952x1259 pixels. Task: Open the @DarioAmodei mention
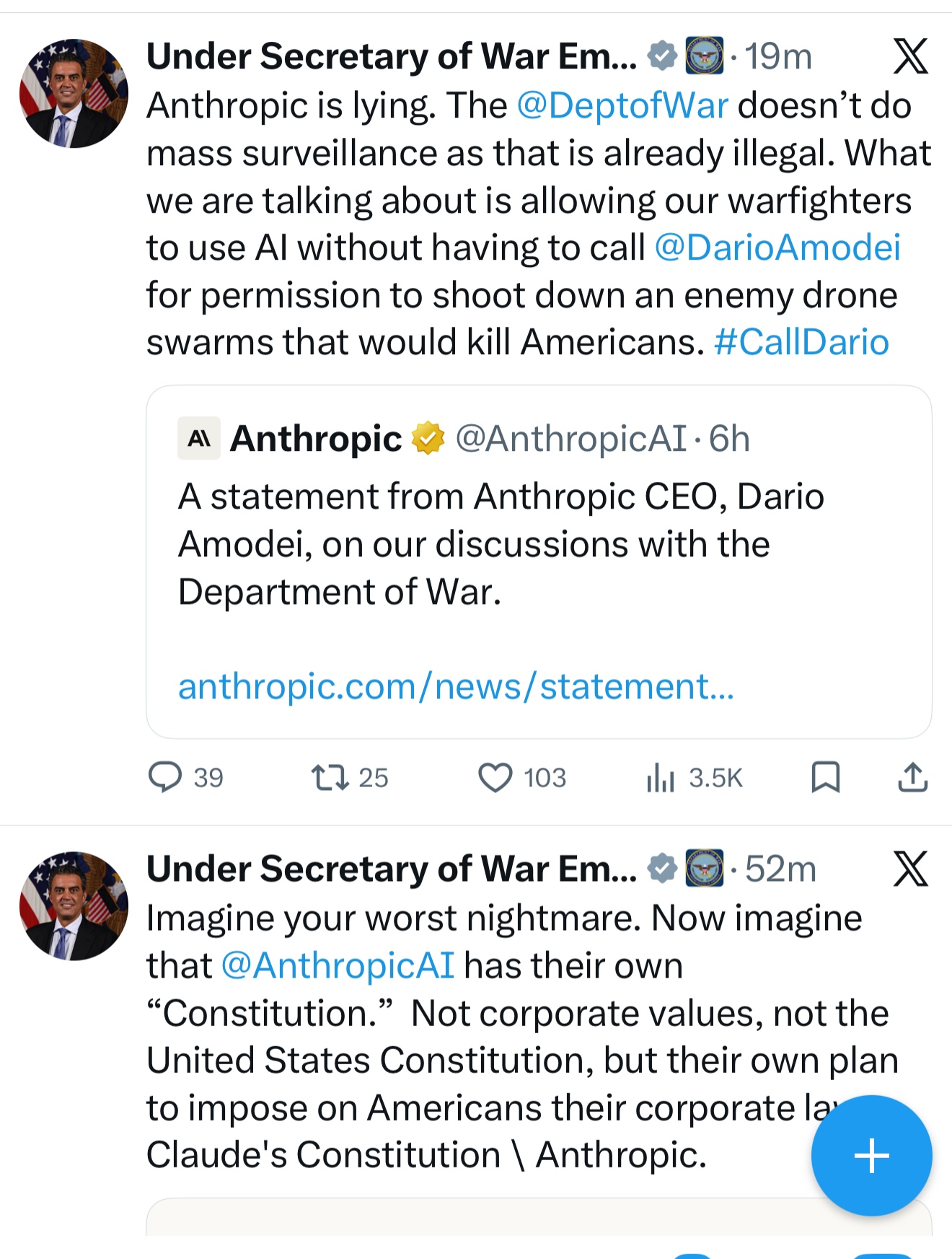[777, 247]
